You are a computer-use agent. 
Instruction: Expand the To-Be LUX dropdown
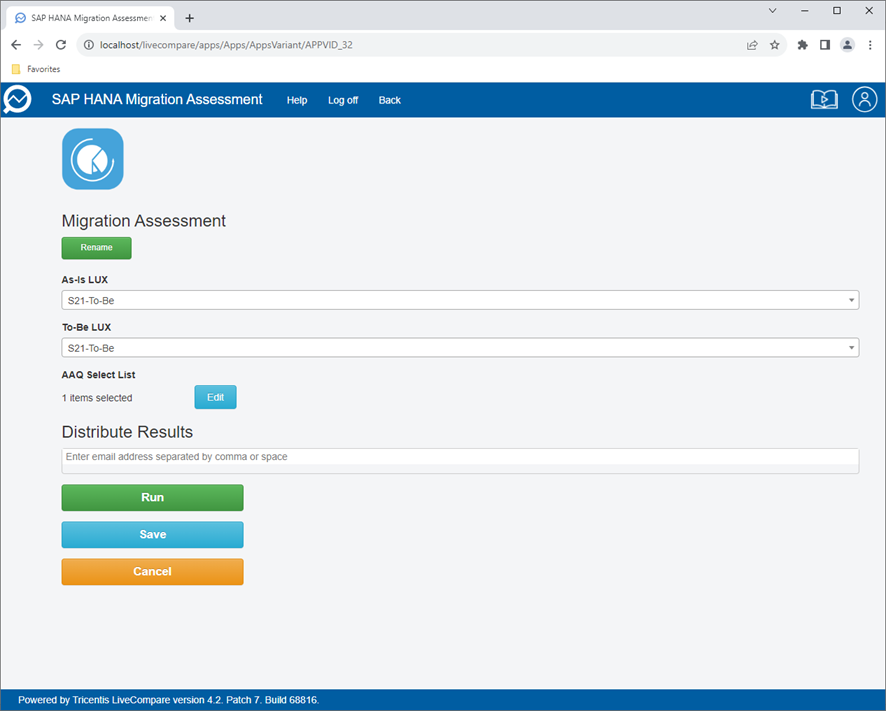click(x=460, y=348)
